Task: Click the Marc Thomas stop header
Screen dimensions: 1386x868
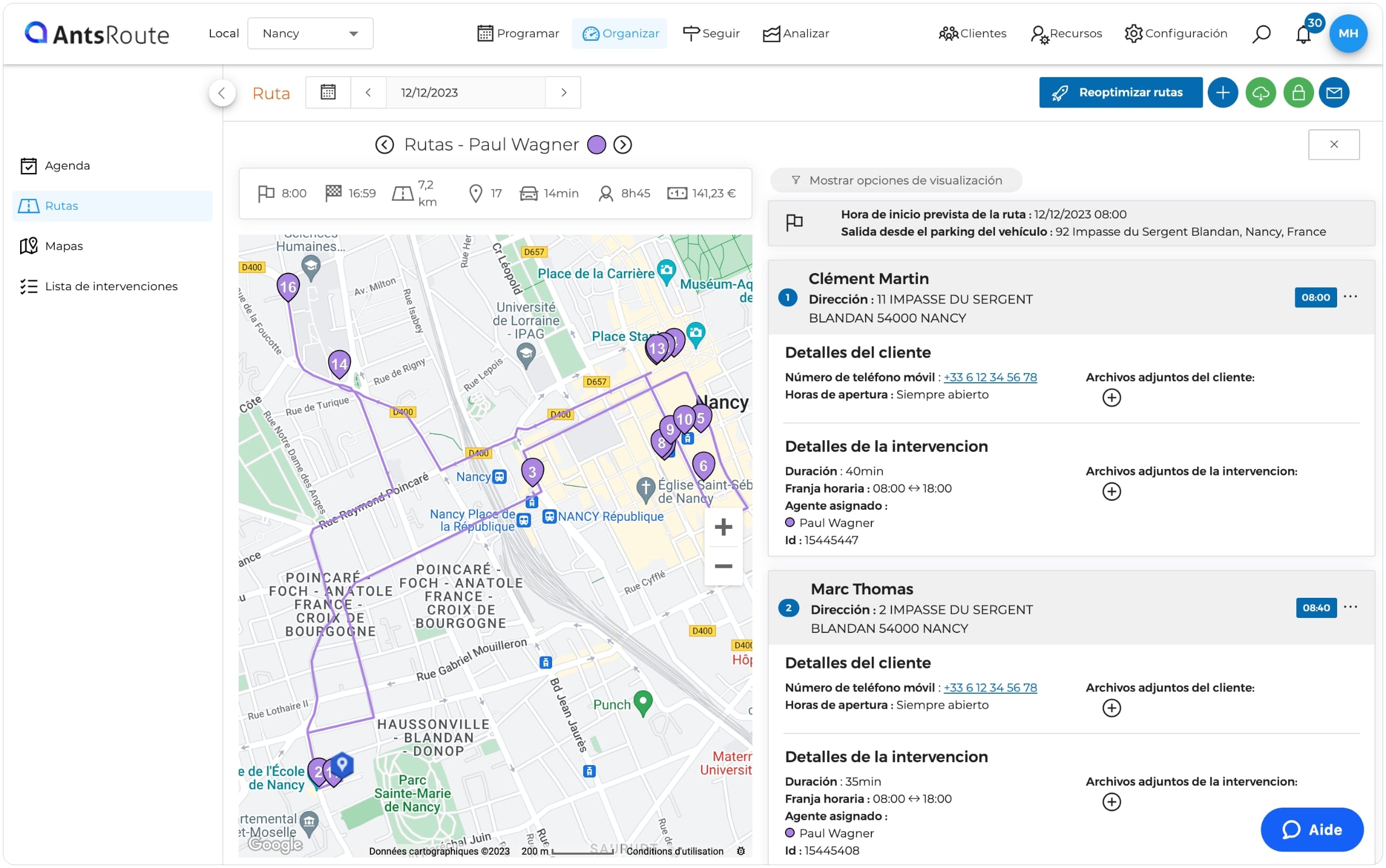Action: point(1071,608)
